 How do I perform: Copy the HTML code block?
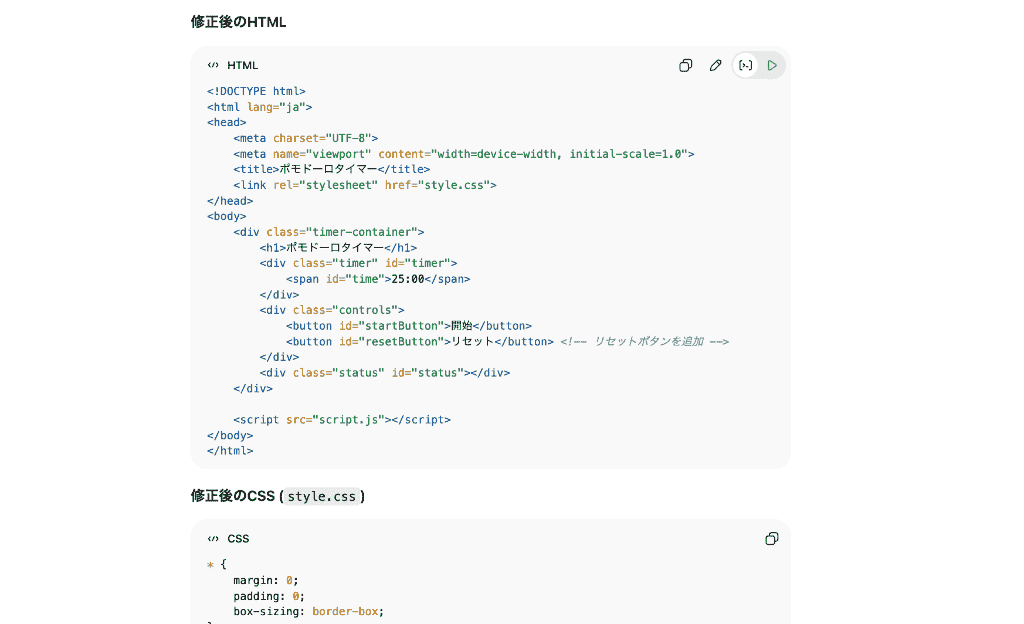pos(686,65)
